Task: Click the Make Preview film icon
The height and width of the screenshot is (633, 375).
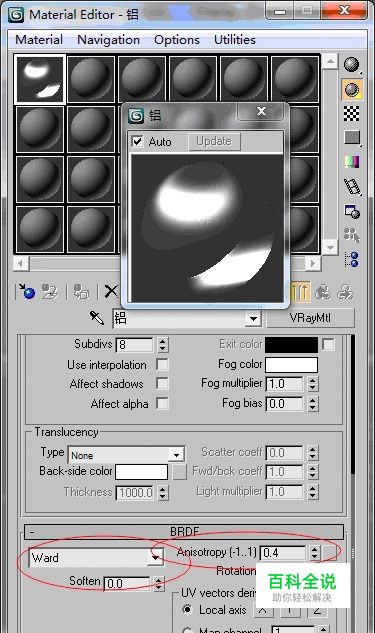Action: [352, 187]
